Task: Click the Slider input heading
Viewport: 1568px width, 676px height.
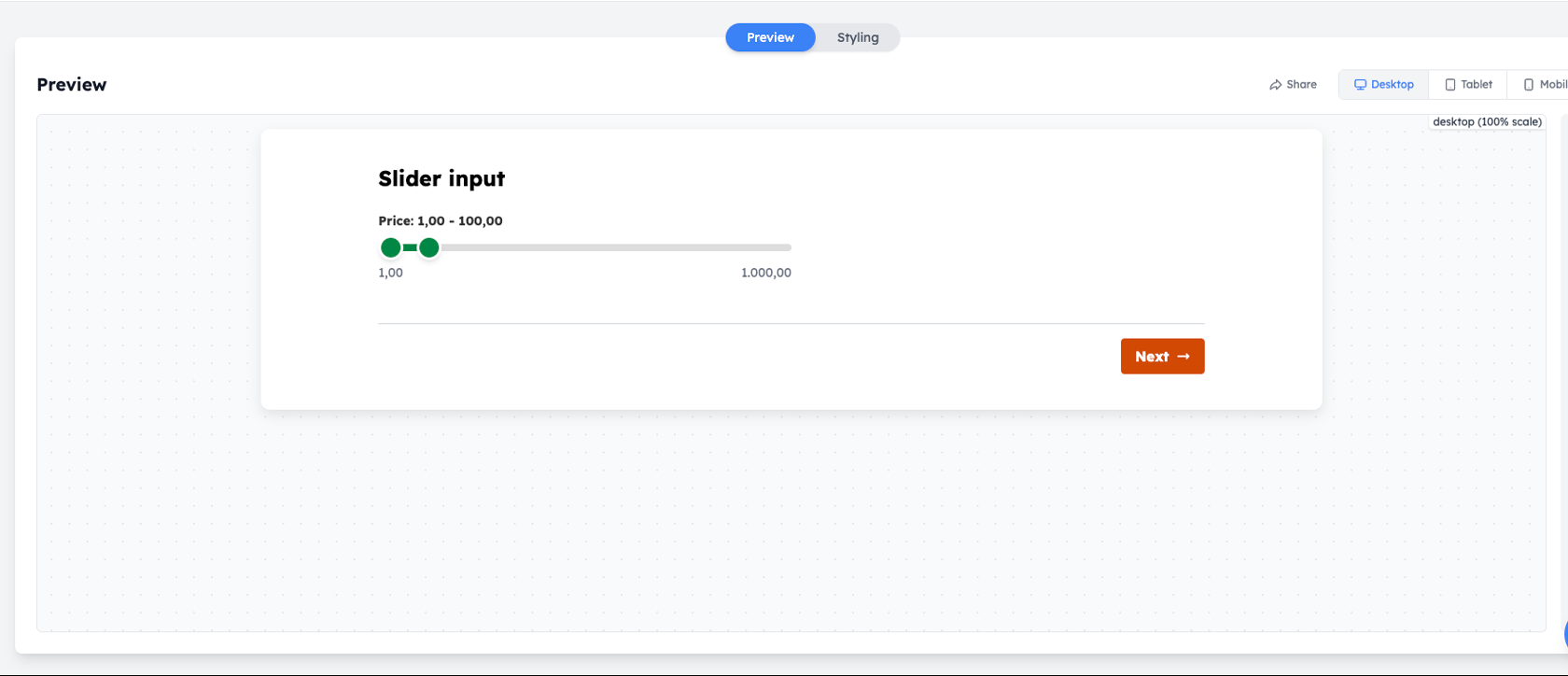Action: pos(441,178)
